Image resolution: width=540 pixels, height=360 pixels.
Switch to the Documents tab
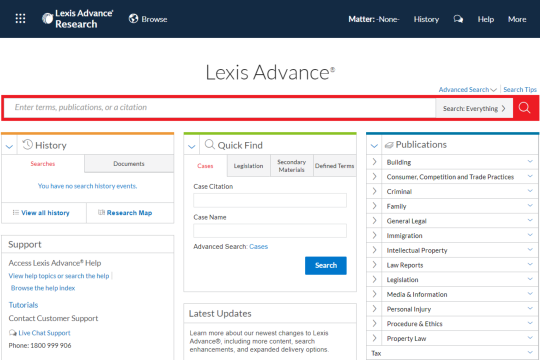(x=129, y=164)
